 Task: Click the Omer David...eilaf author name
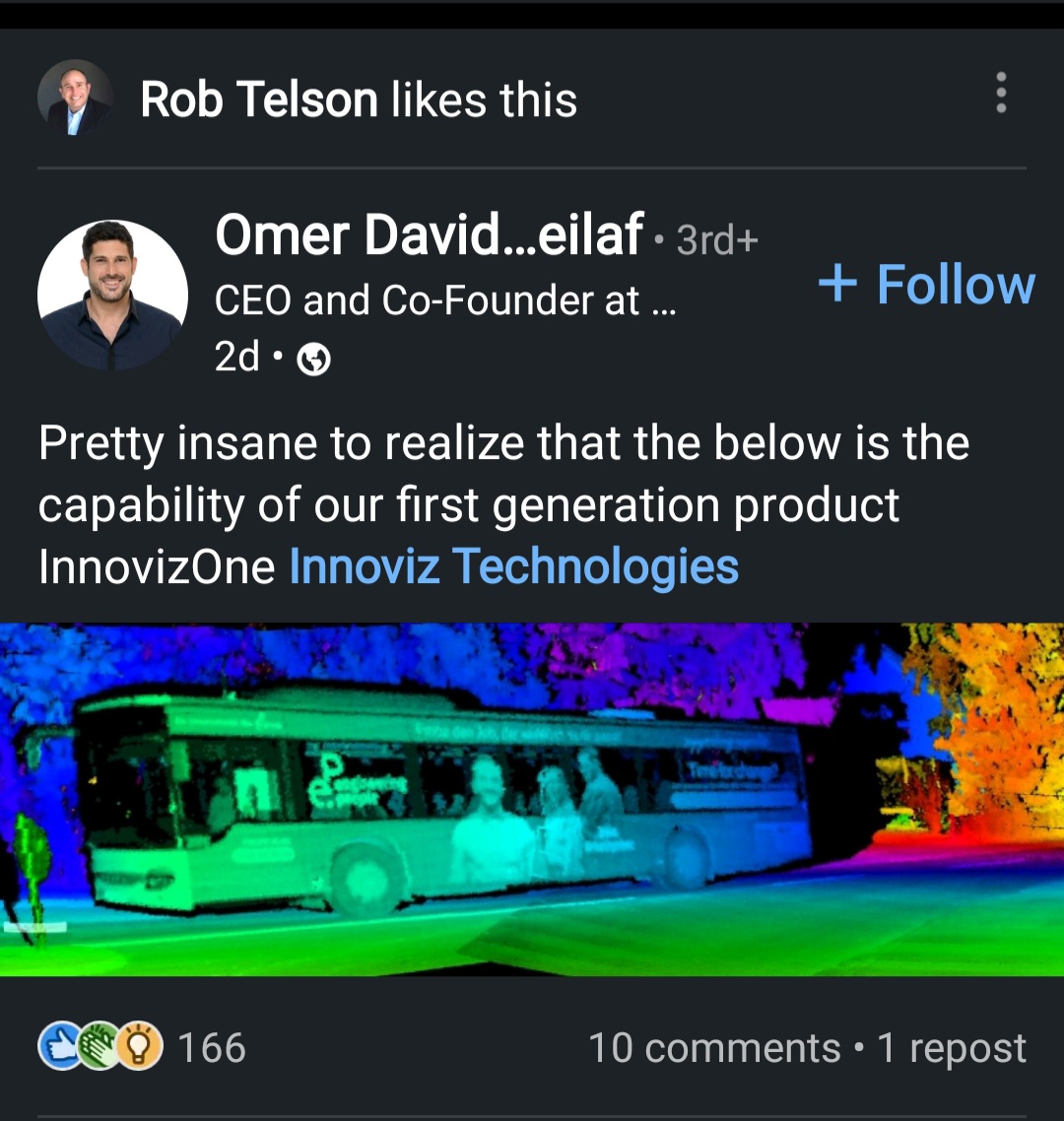(430, 235)
